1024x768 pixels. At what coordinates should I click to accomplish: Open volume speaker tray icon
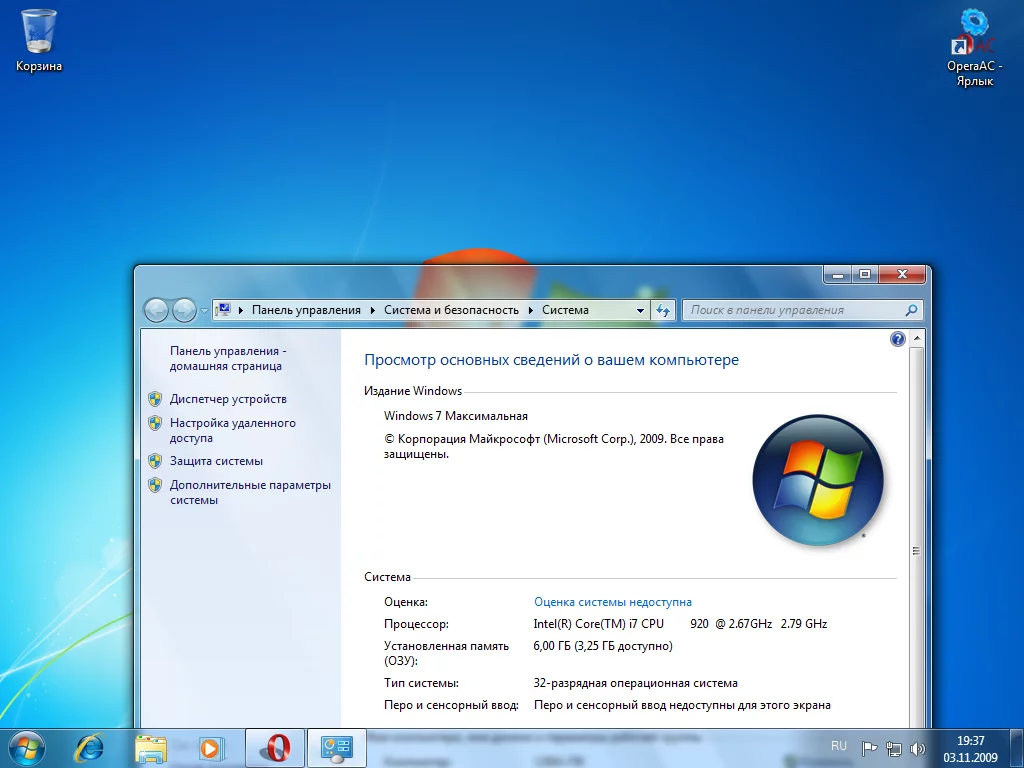point(918,748)
